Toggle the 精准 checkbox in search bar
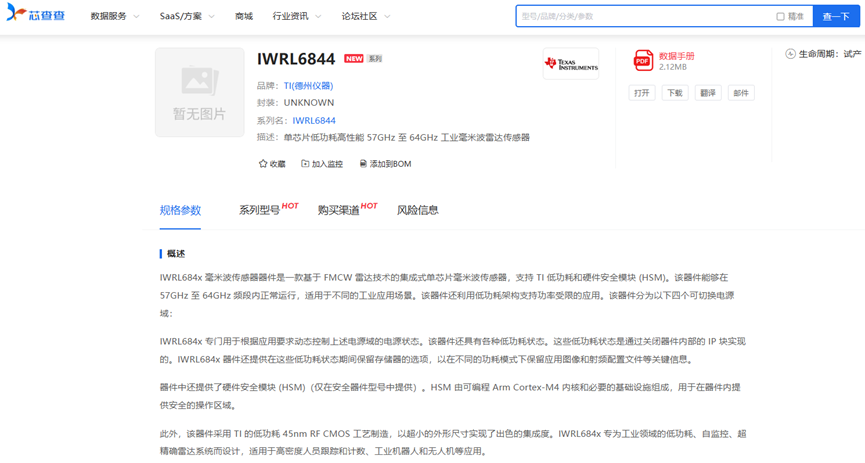The width and height of the screenshot is (865, 463). coord(780,17)
